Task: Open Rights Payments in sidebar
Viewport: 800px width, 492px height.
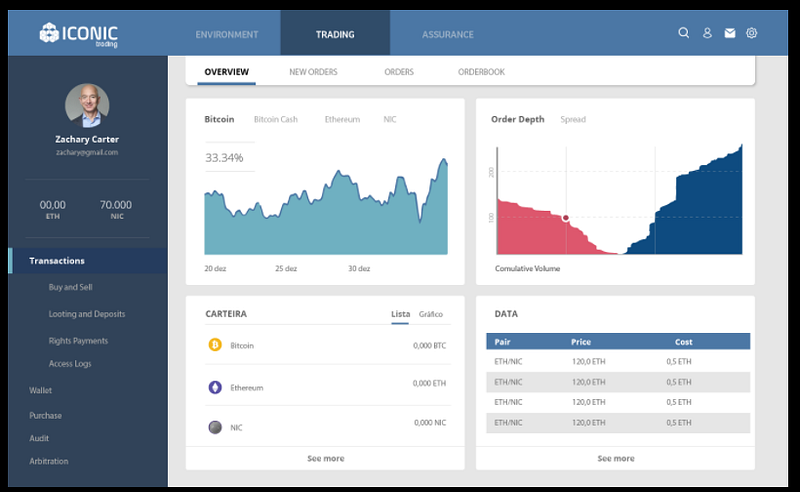Action: (x=78, y=341)
